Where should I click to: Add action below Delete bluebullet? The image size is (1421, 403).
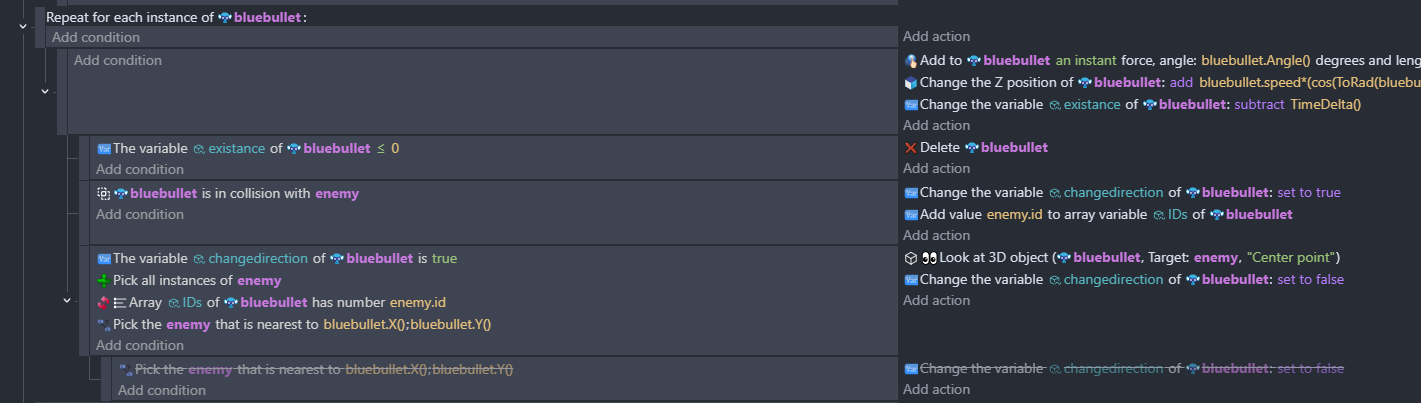pyautogui.click(x=936, y=169)
